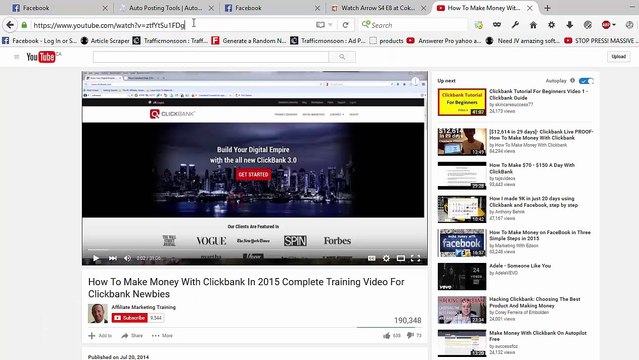Click the Upload button
Image resolution: width=639 pixels, height=360 pixels.
point(618,57)
